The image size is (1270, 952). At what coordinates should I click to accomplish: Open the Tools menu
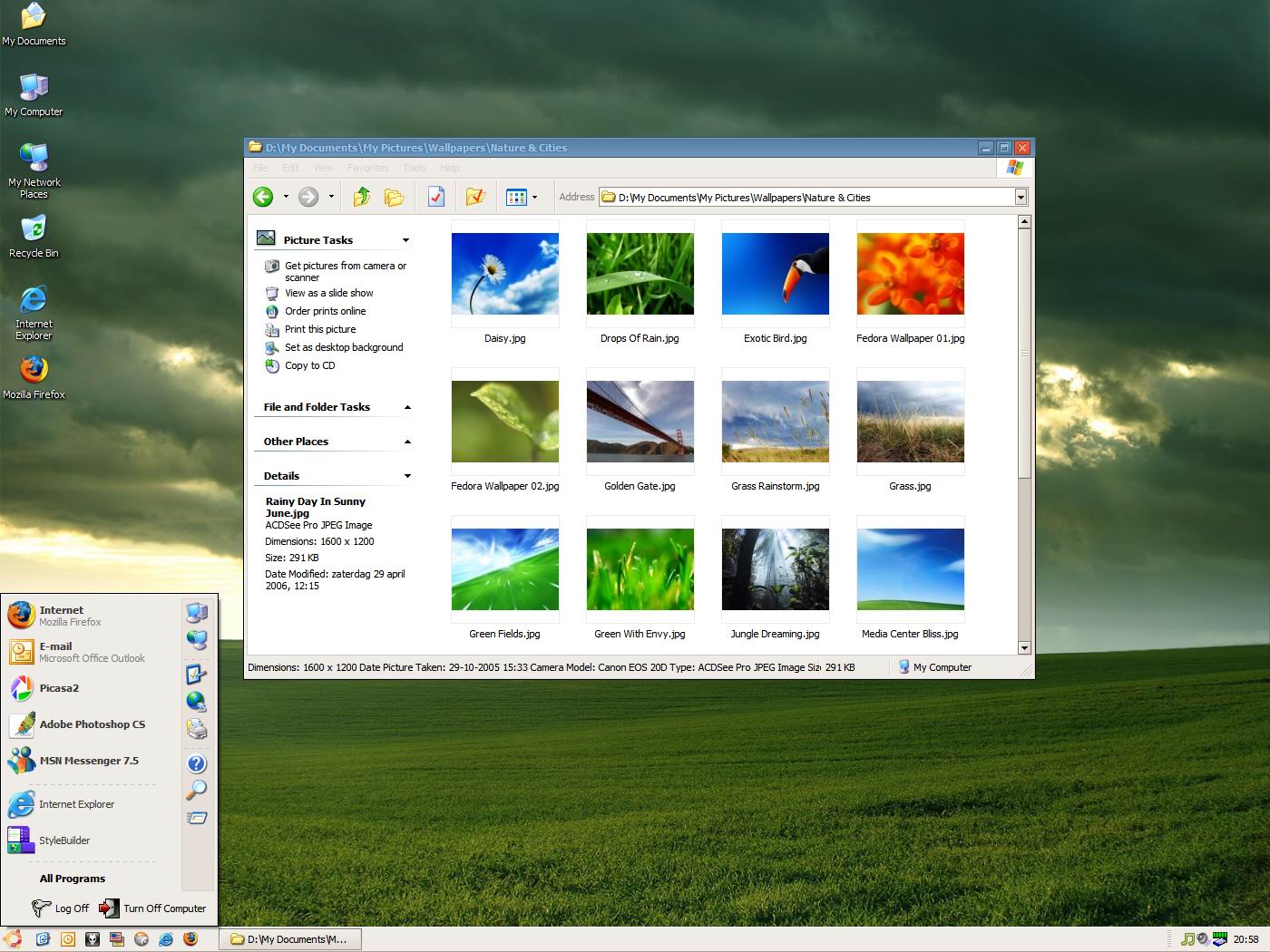[414, 168]
